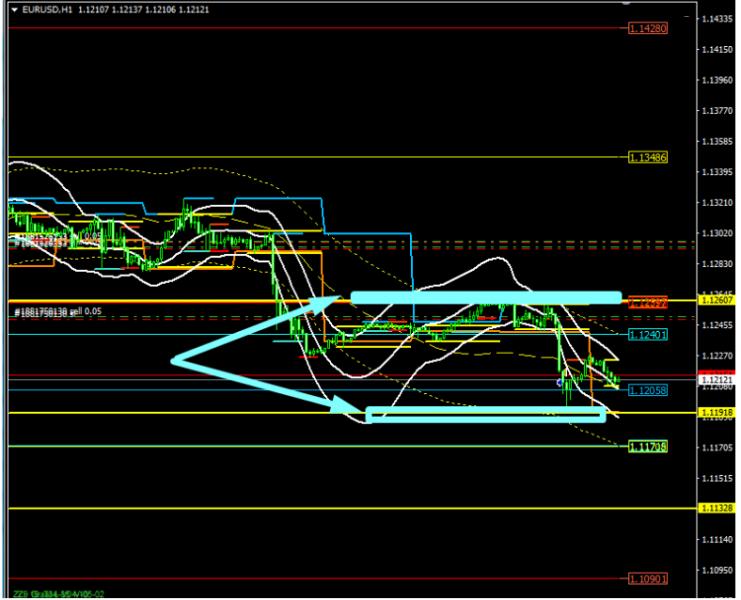Select the 1.11328 yellow price label

[x=714, y=508]
